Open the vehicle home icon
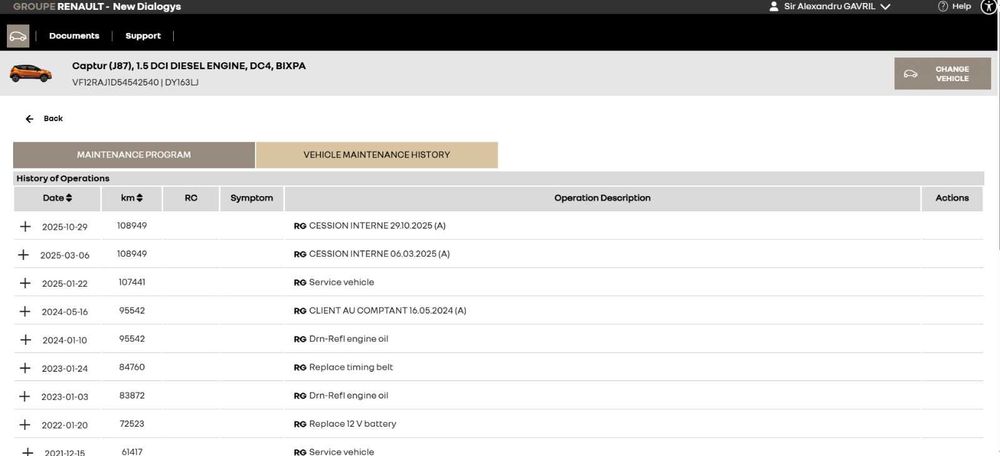The image size is (1000, 456). [18, 36]
